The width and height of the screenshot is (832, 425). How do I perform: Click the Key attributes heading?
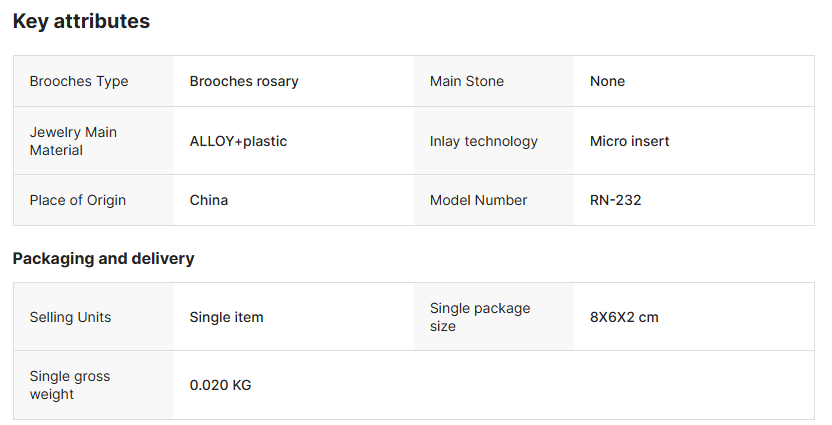[x=81, y=21]
